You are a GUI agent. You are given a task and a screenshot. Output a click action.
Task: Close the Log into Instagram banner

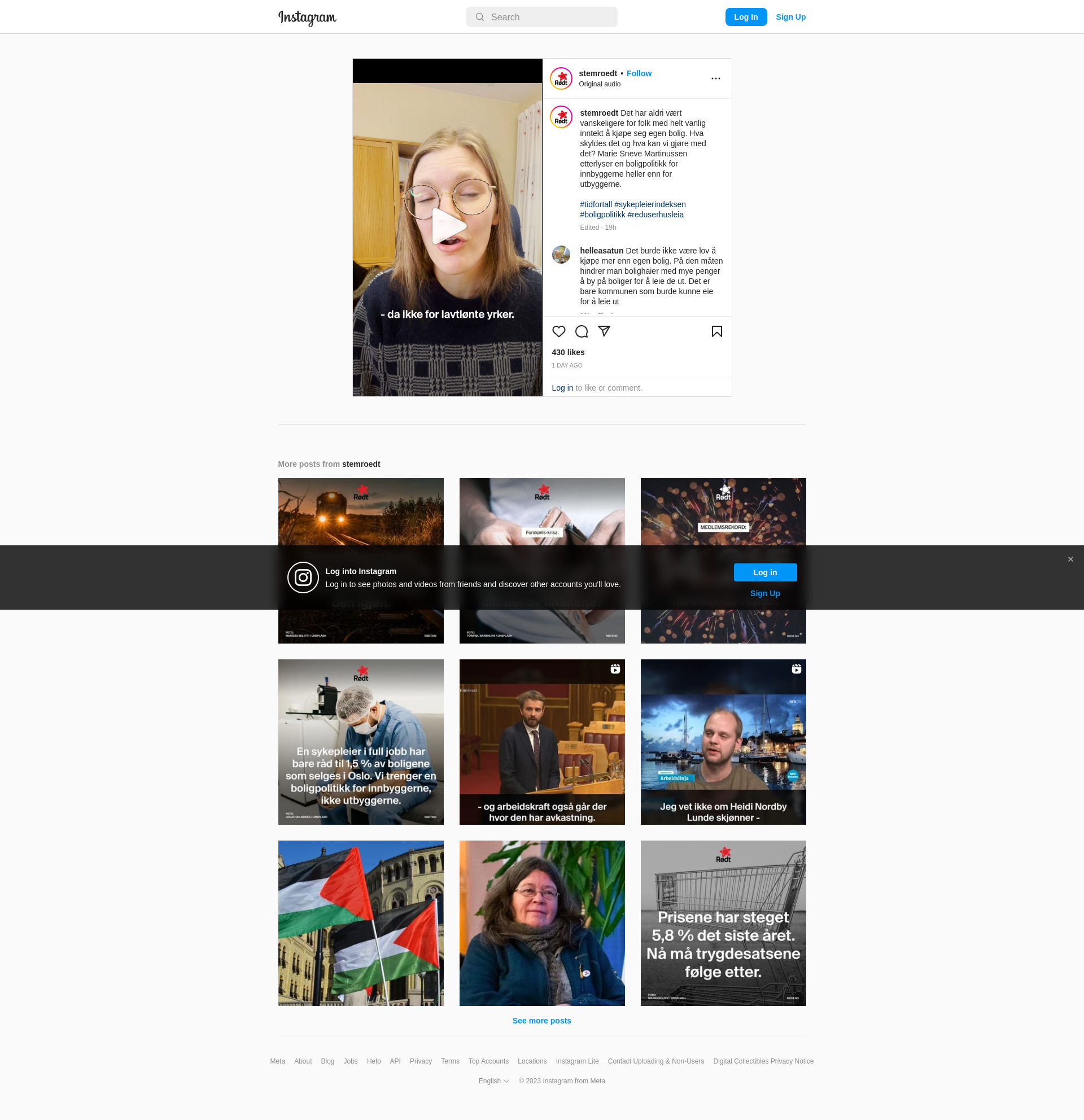pyautogui.click(x=1070, y=559)
